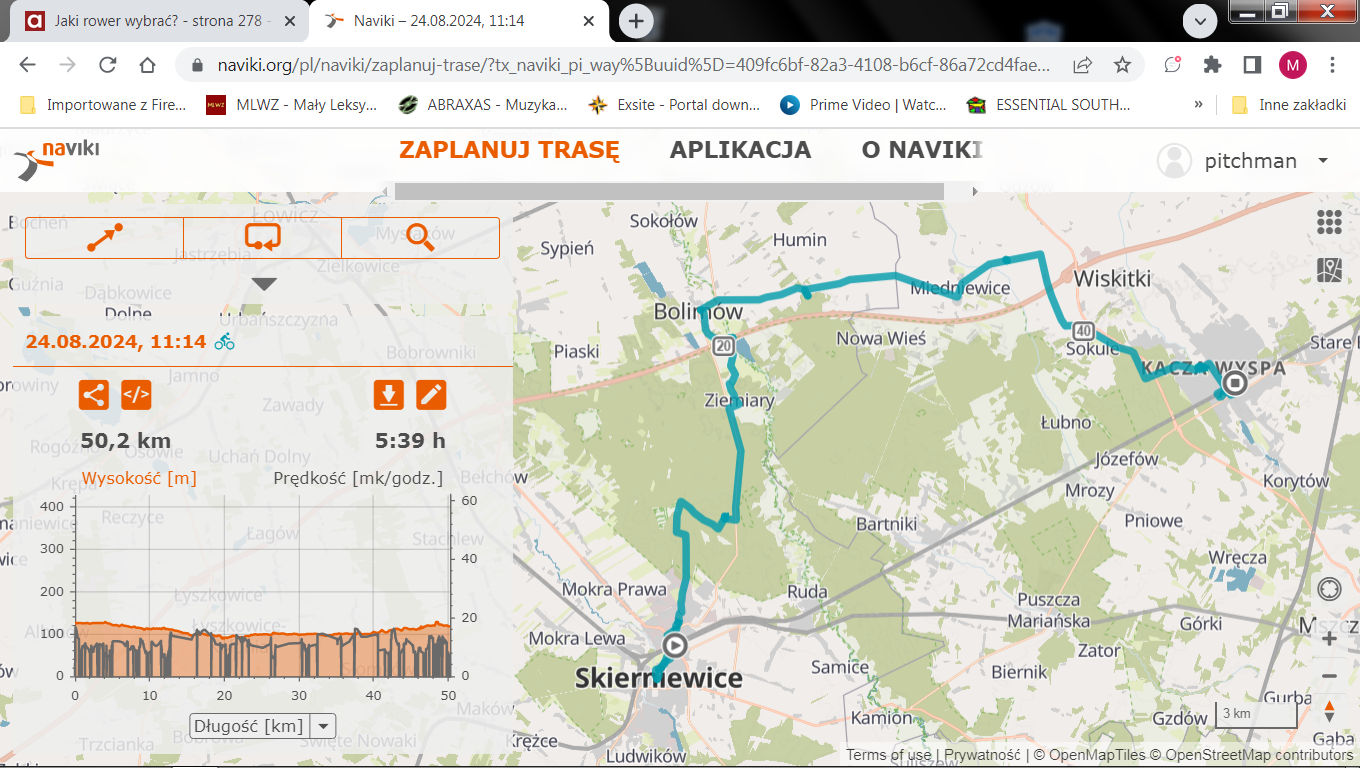
Task: Open Exsite Portal bookmark
Action: click(674, 104)
